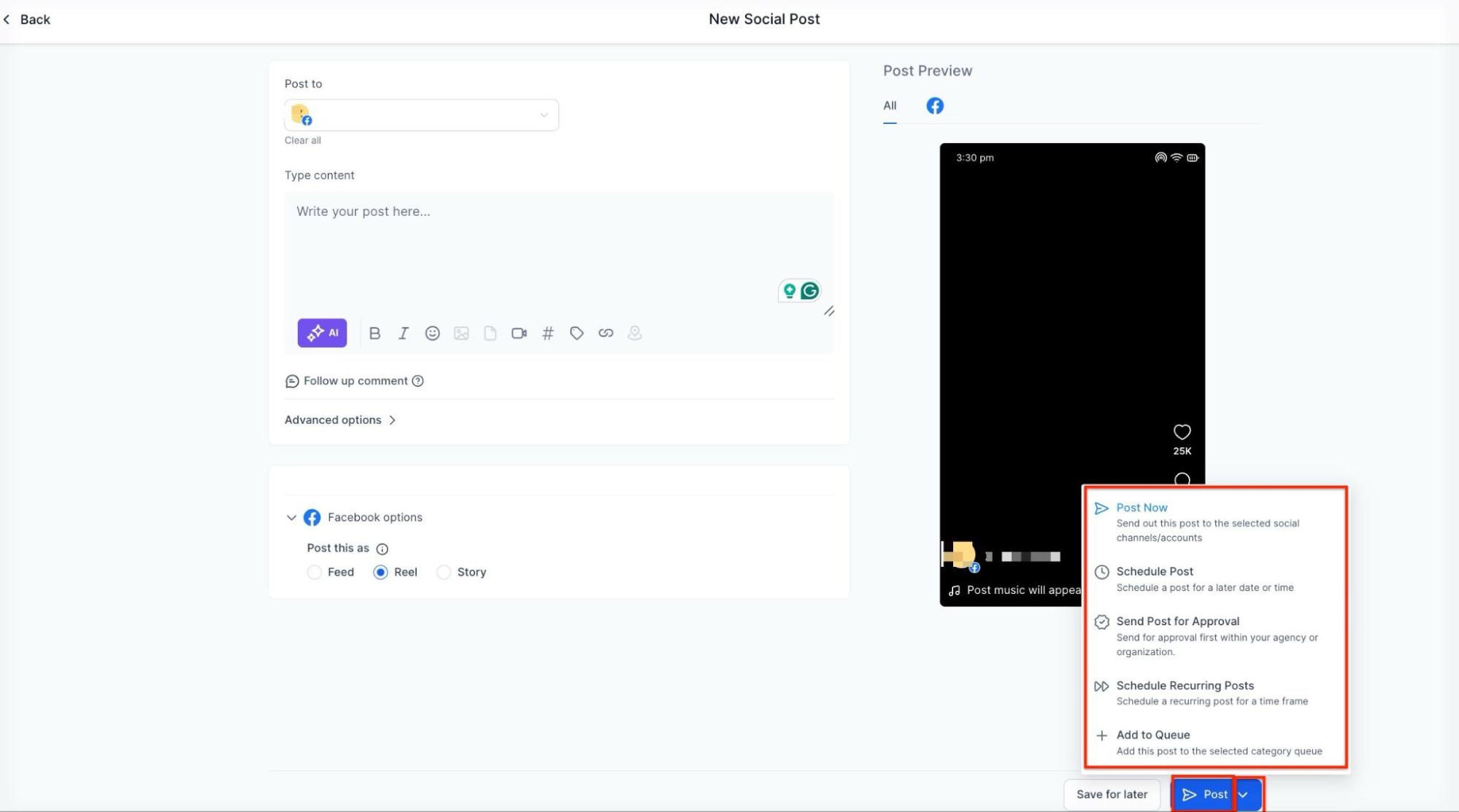1459x812 pixels.
Task: Choose the Reel radio option
Action: [x=380, y=572]
